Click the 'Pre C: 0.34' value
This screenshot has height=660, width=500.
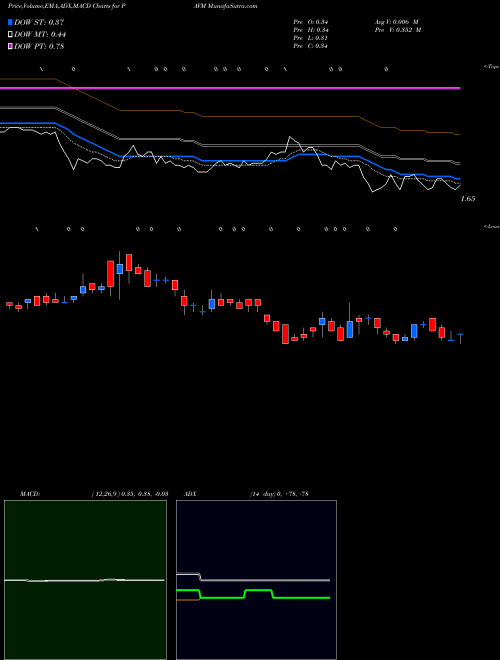[x=311, y=46]
